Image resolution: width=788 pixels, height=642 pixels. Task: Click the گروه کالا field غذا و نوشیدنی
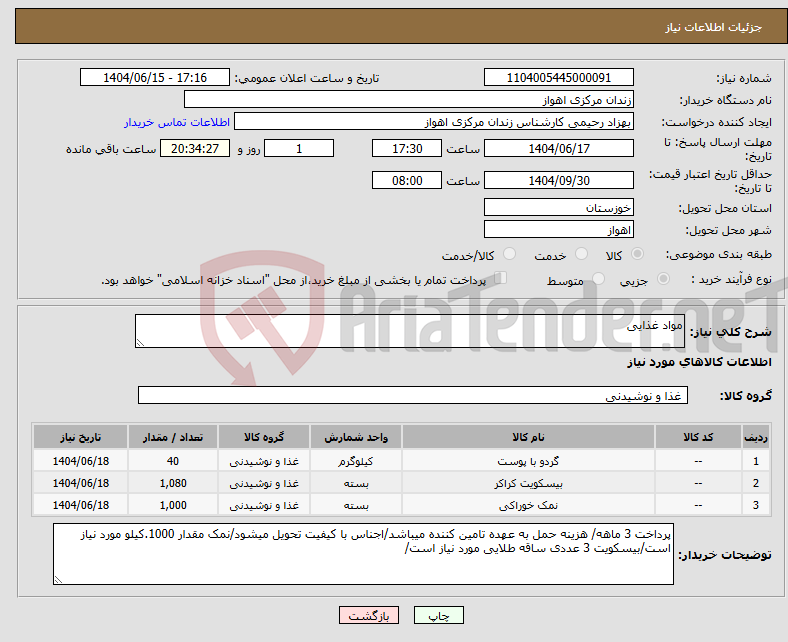pyautogui.click(x=413, y=395)
